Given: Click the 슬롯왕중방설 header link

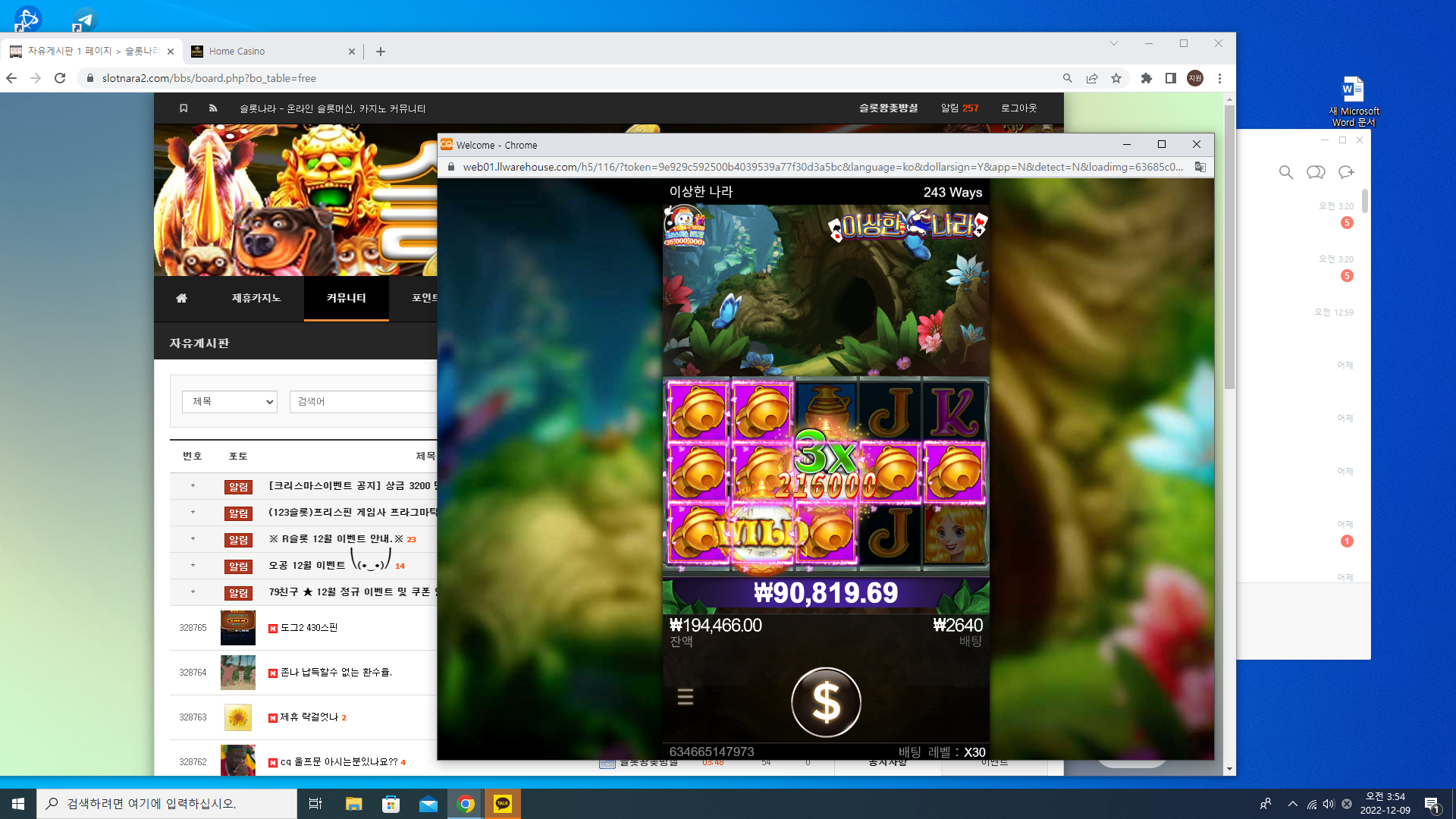Looking at the screenshot, I should [x=888, y=108].
